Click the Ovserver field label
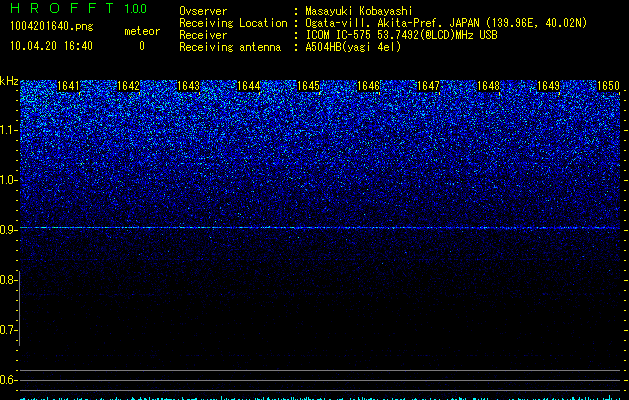The image size is (629, 400). 203,11
